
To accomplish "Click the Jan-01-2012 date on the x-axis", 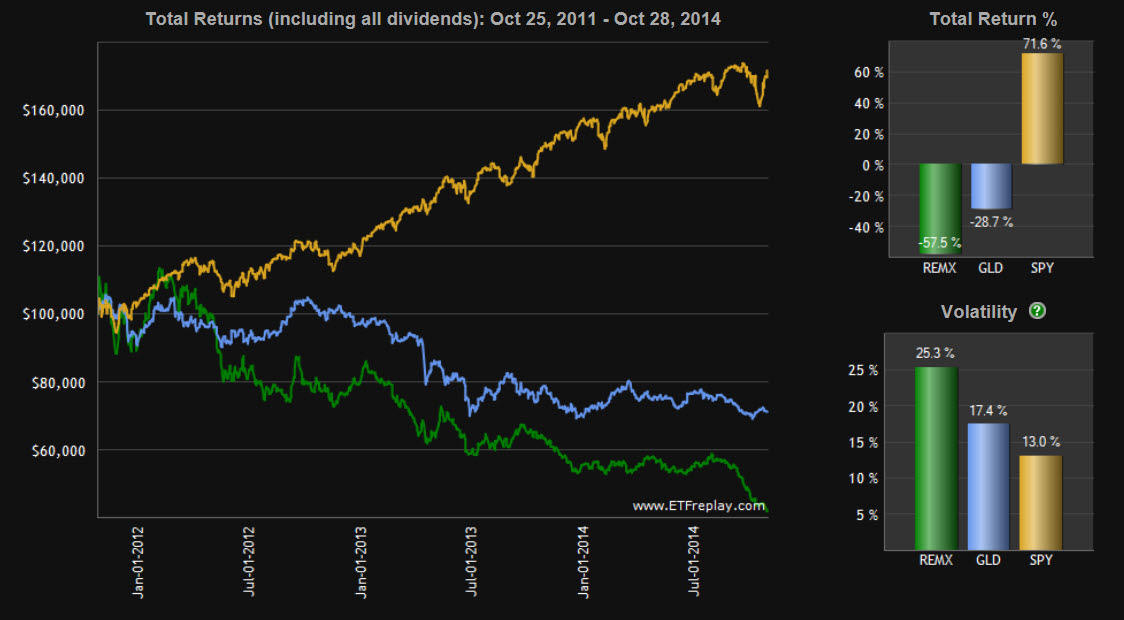I will (x=139, y=563).
